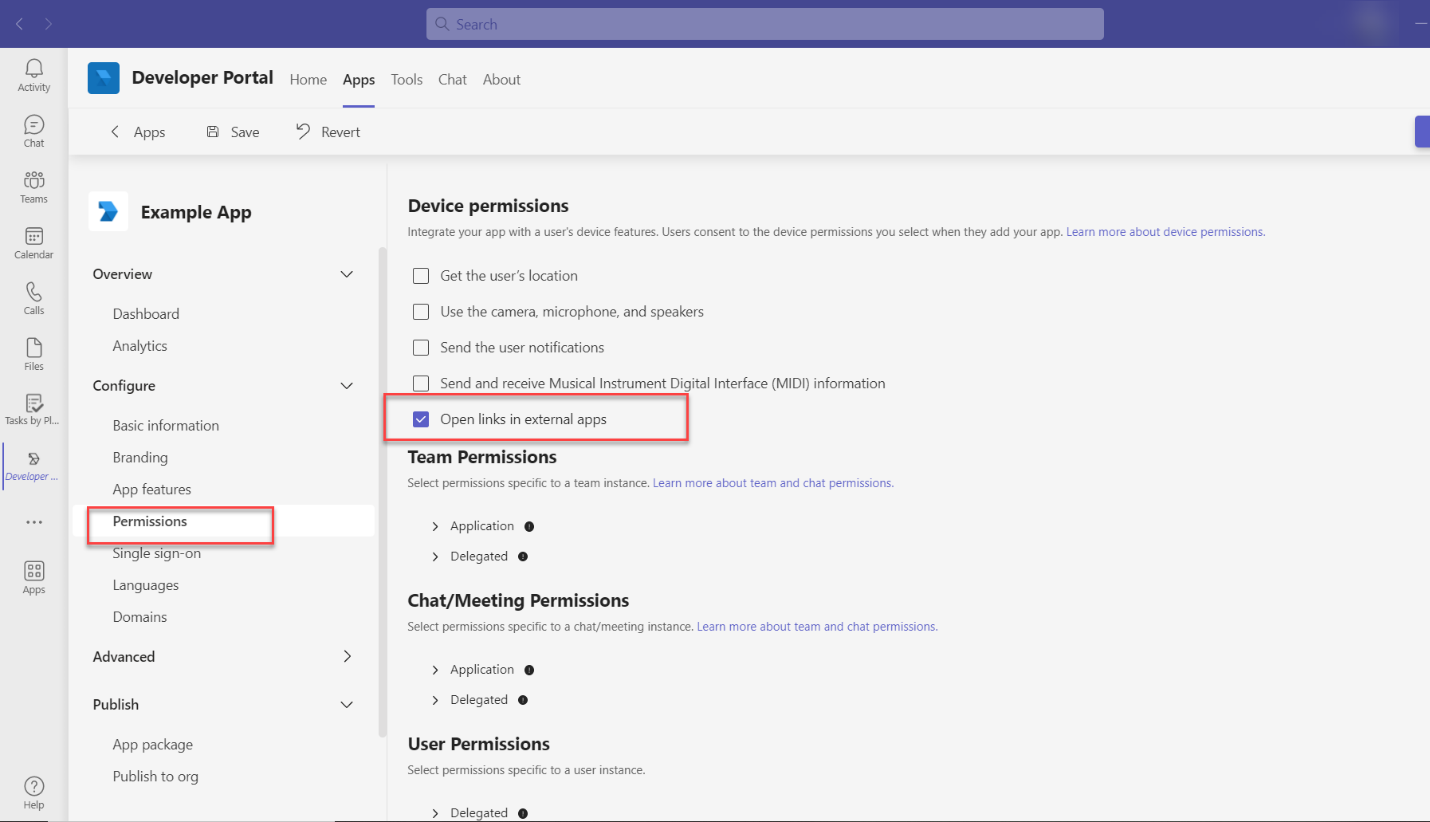Expand the Advanced section chevron

coord(347,657)
